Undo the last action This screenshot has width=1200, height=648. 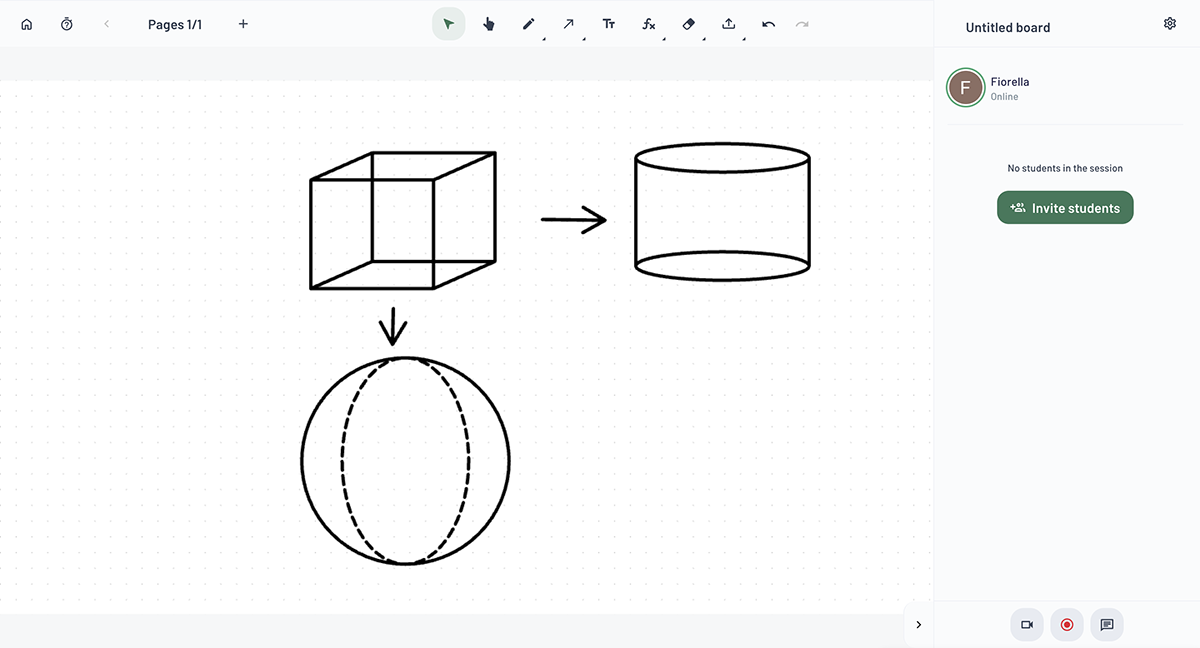(x=768, y=24)
